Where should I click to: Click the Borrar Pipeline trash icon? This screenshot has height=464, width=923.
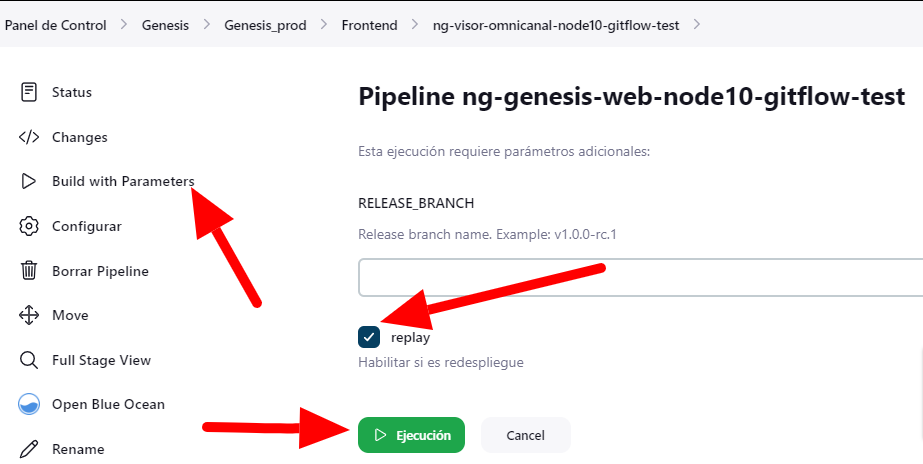pos(29,271)
